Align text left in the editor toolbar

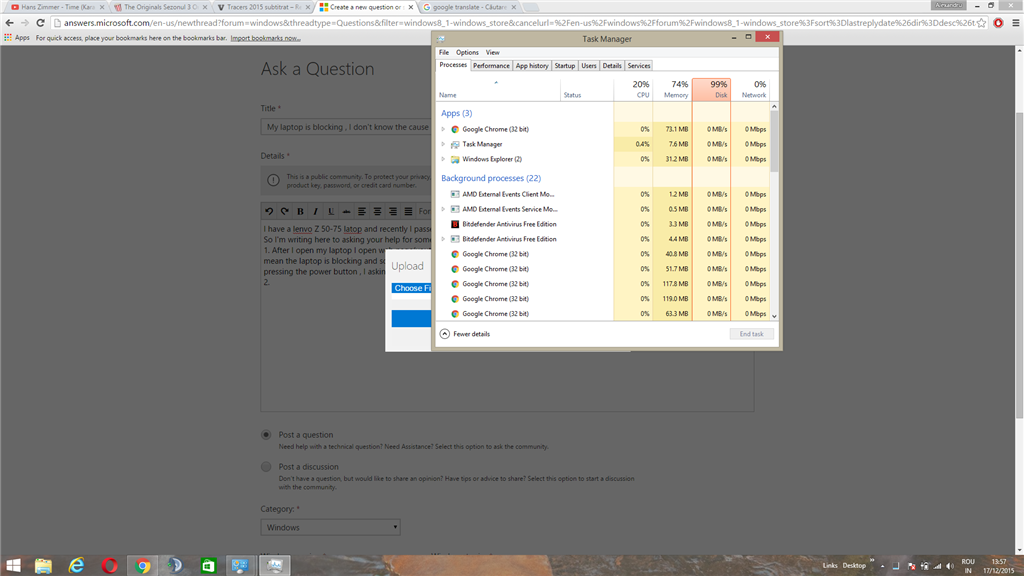tap(362, 211)
